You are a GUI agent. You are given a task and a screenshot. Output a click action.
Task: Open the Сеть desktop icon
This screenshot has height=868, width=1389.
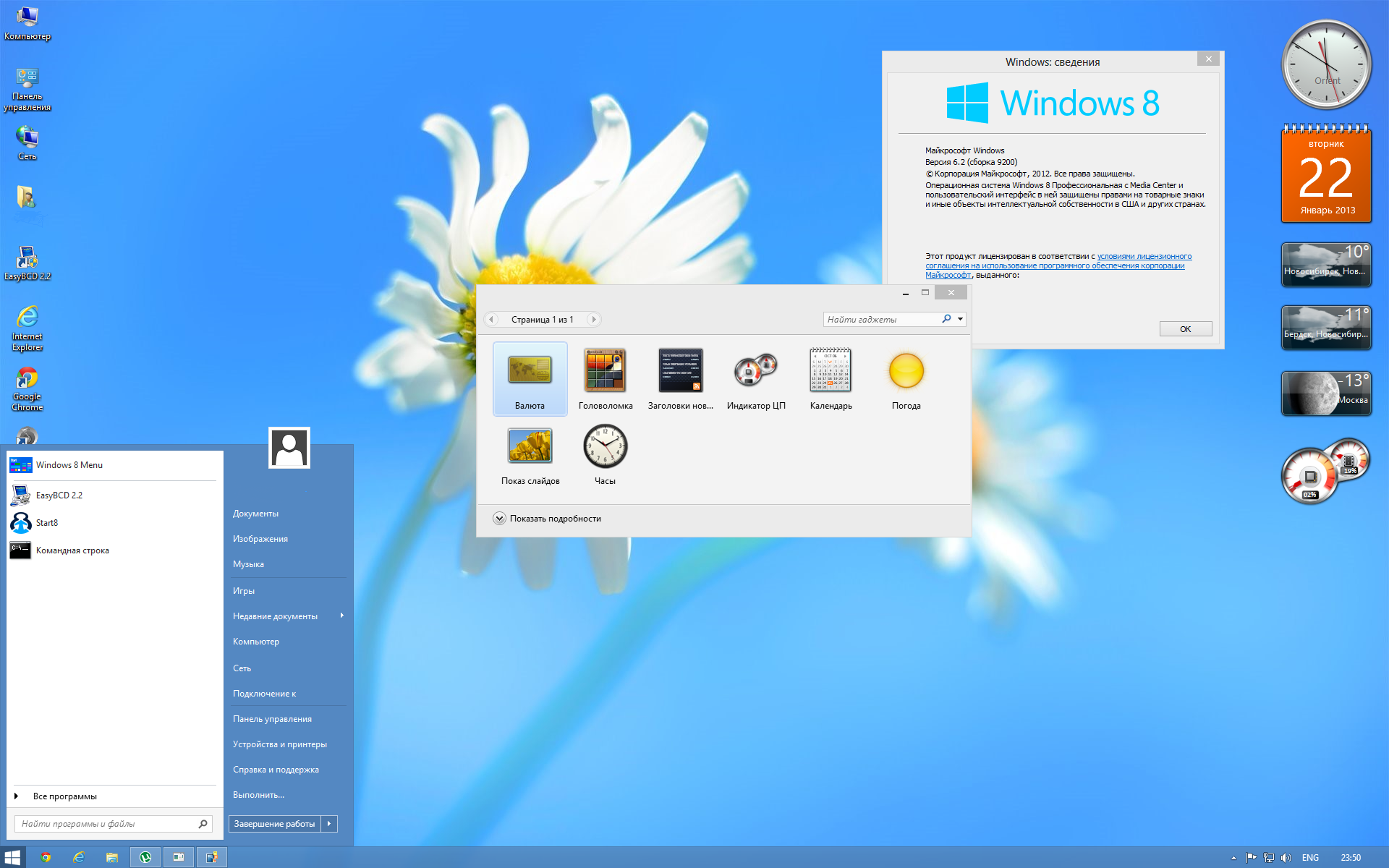click(27, 143)
